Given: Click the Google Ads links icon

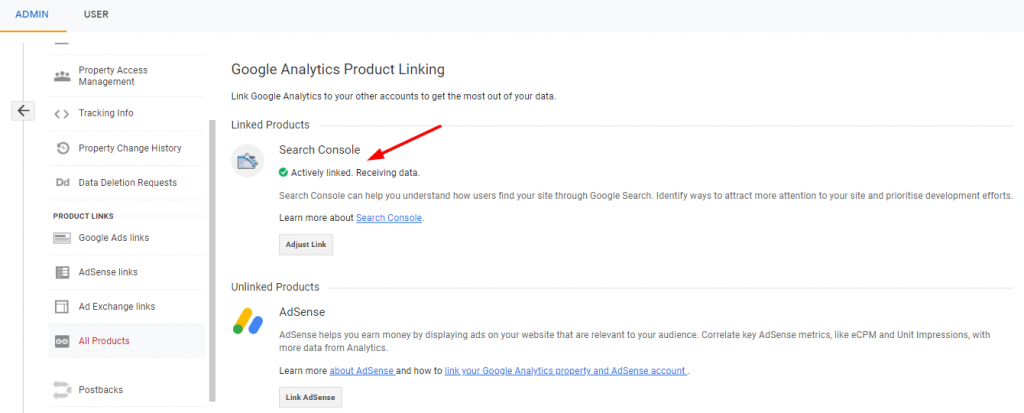Looking at the screenshot, I should 62,238.
